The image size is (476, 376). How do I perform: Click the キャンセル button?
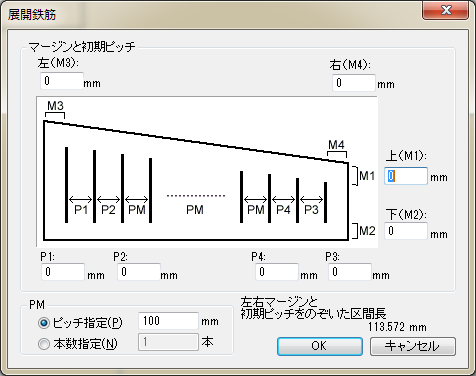pyautogui.click(x=413, y=346)
